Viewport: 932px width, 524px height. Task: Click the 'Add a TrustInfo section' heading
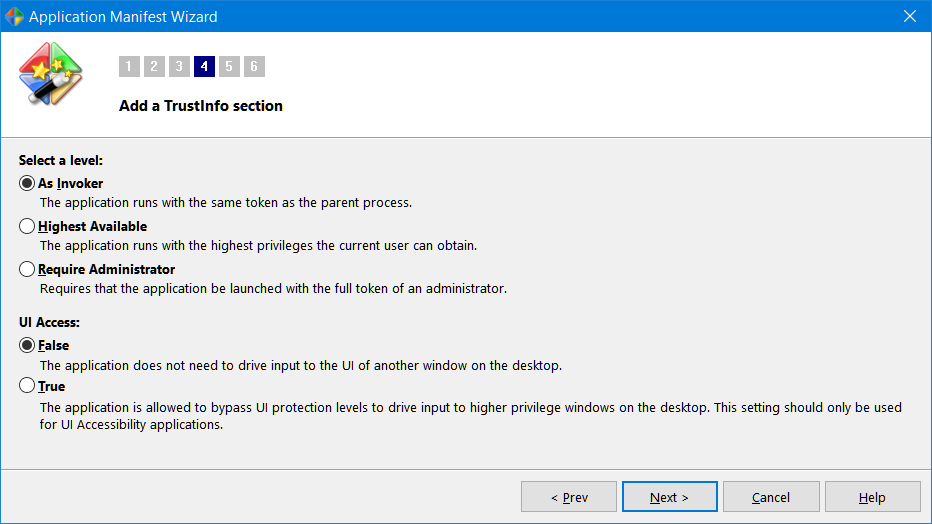coord(201,106)
